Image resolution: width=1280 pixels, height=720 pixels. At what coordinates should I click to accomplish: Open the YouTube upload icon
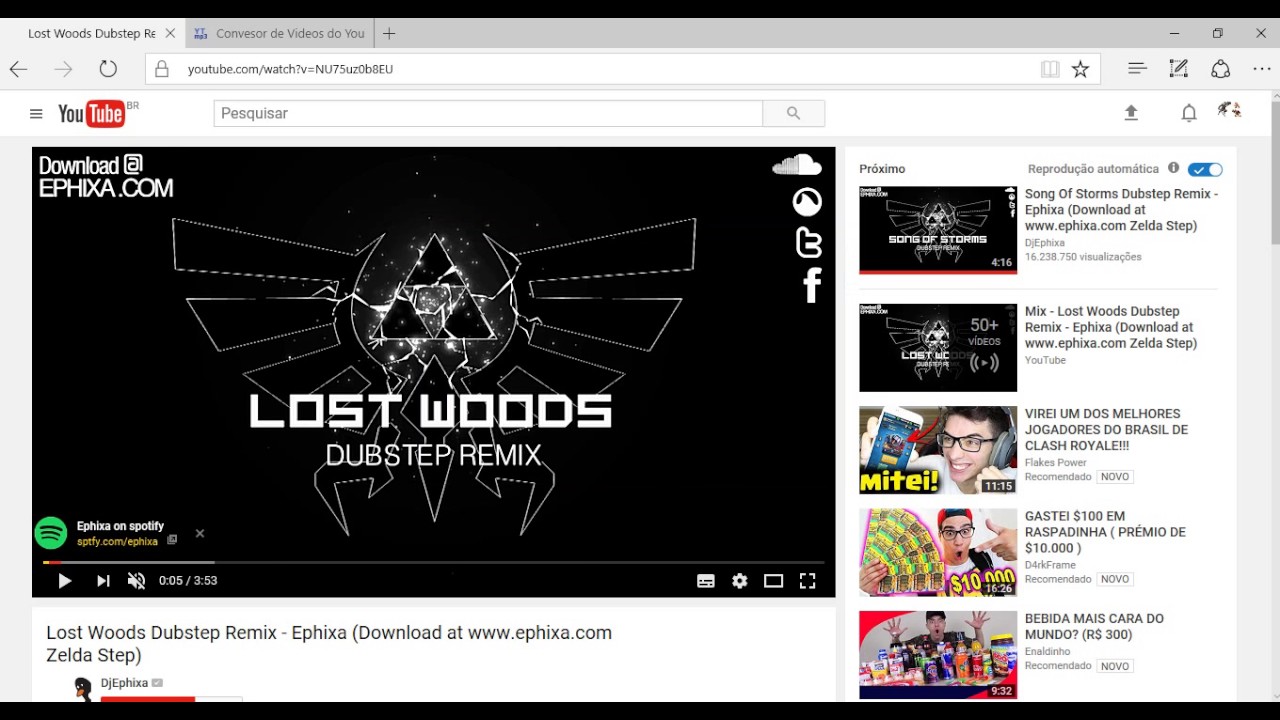[1131, 113]
